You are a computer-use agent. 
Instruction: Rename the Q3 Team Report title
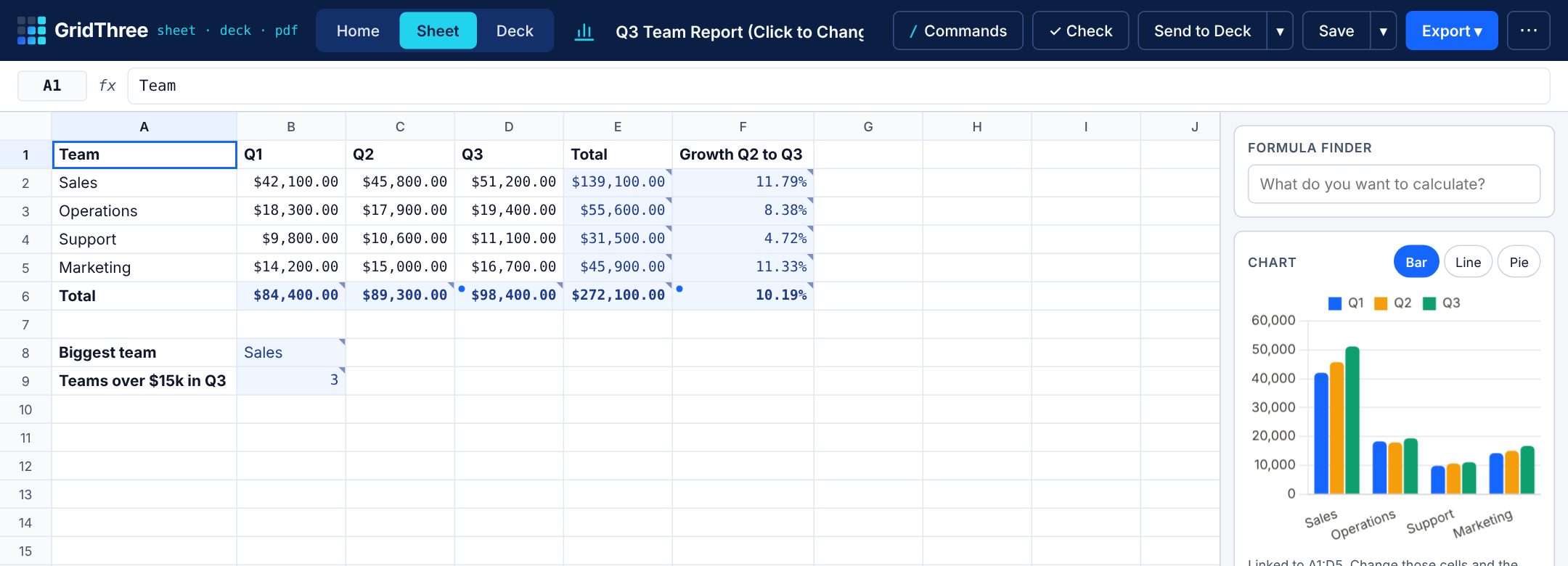740,31
